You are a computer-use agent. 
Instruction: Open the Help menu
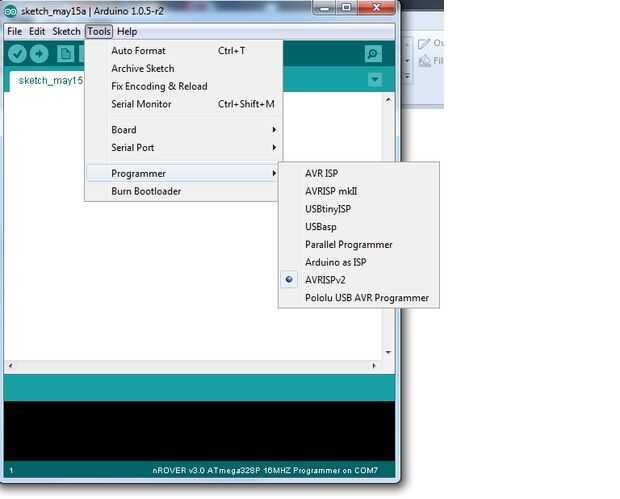(127, 31)
